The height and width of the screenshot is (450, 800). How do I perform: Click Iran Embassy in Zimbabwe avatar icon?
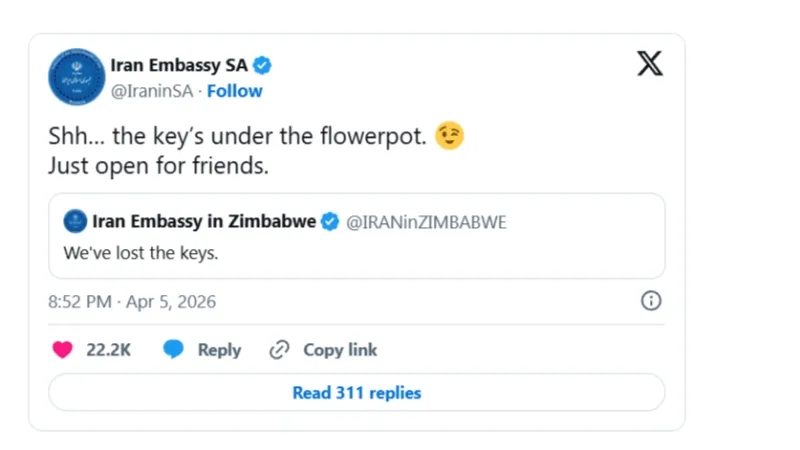click(74, 222)
